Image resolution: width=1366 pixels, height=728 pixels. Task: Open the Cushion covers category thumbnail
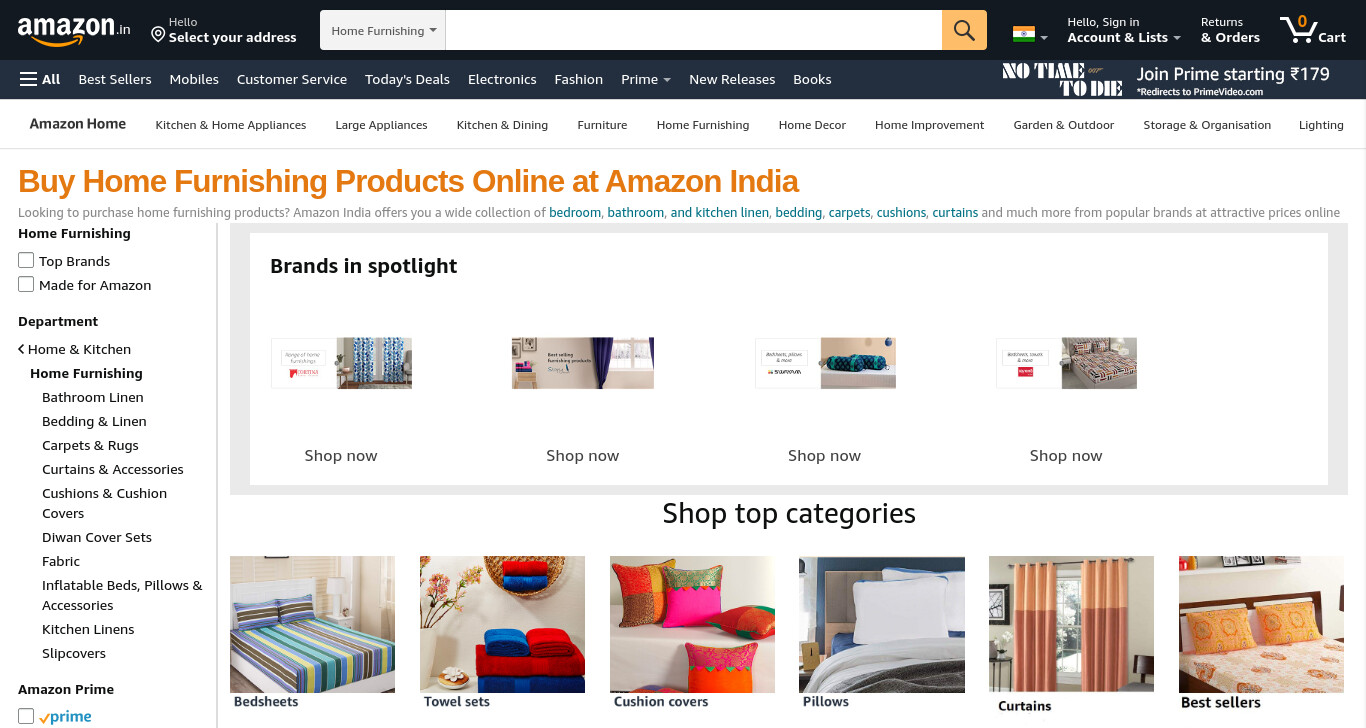pos(692,632)
